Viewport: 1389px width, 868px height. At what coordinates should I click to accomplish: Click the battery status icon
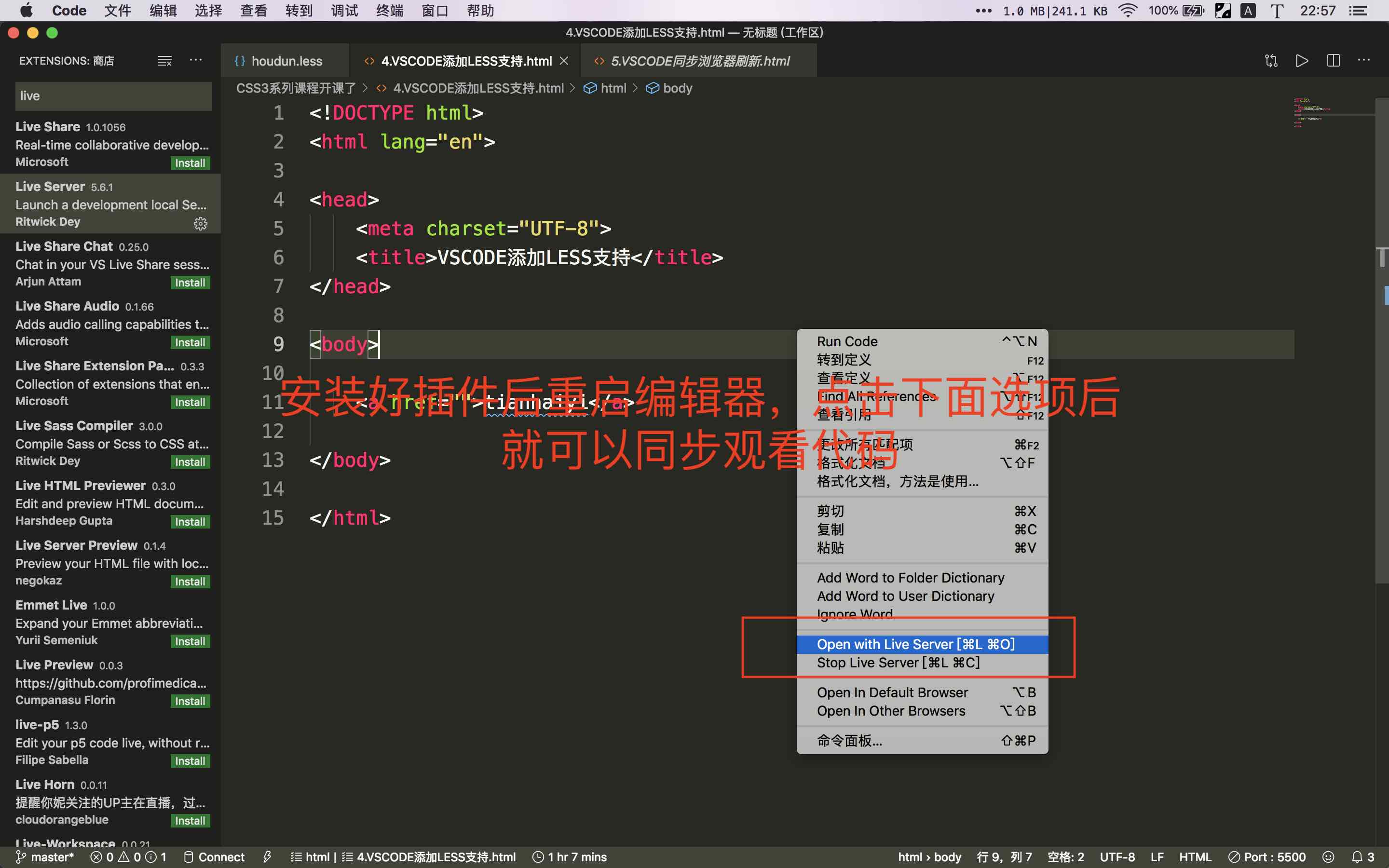click(1193, 10)
